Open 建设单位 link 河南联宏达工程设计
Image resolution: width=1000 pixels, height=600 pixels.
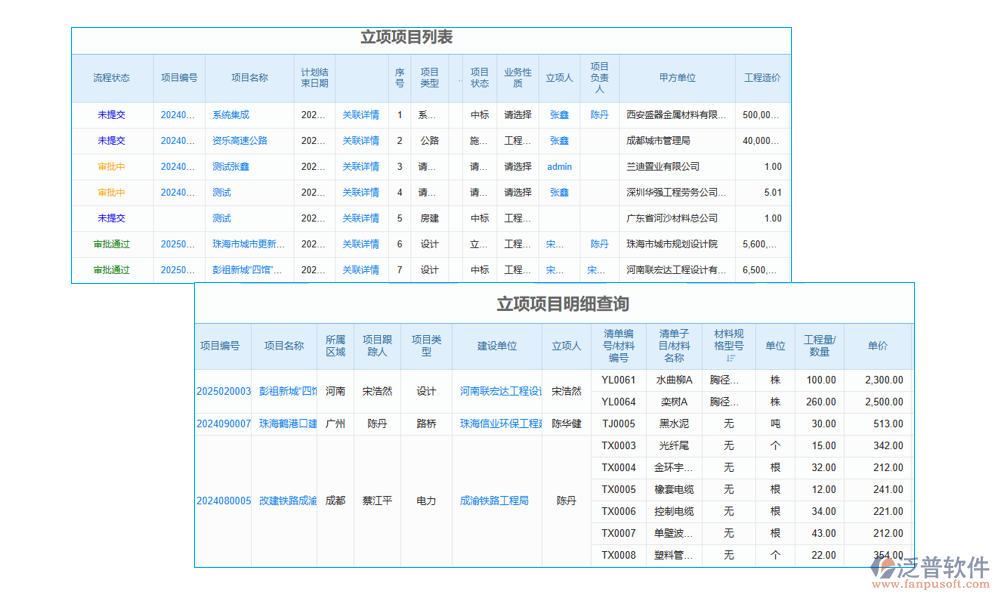click(x=497, y=391)
